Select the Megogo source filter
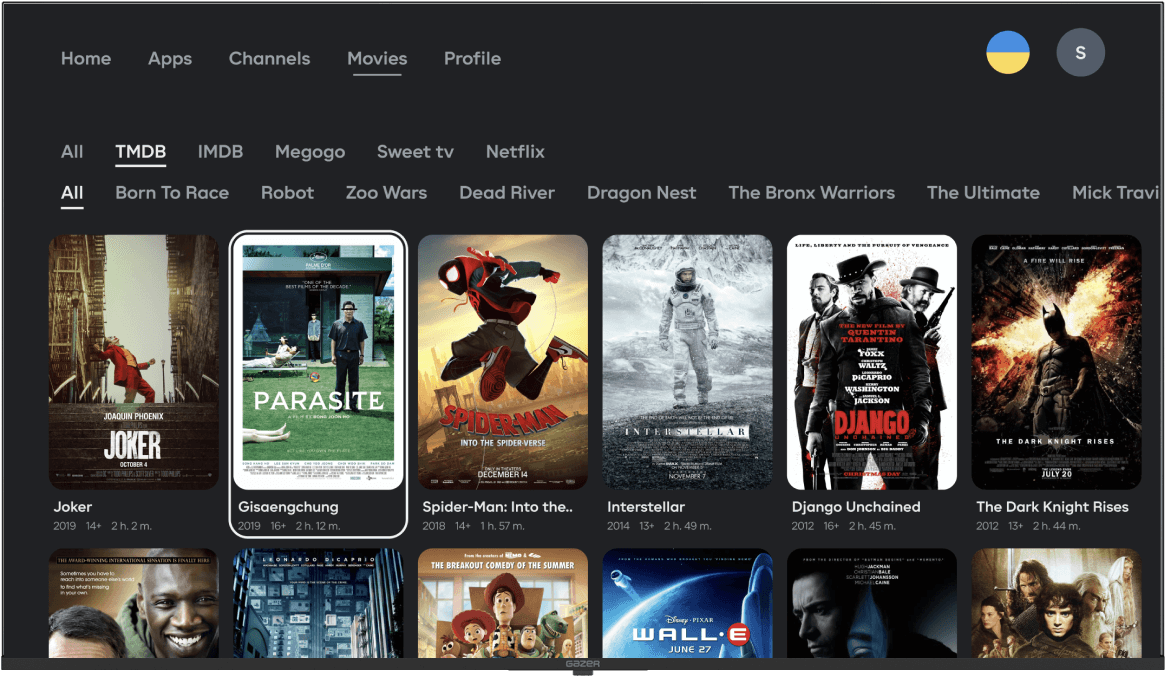Image resolution: width=1165 pixels, height=676 pixels. pos(310,152)
